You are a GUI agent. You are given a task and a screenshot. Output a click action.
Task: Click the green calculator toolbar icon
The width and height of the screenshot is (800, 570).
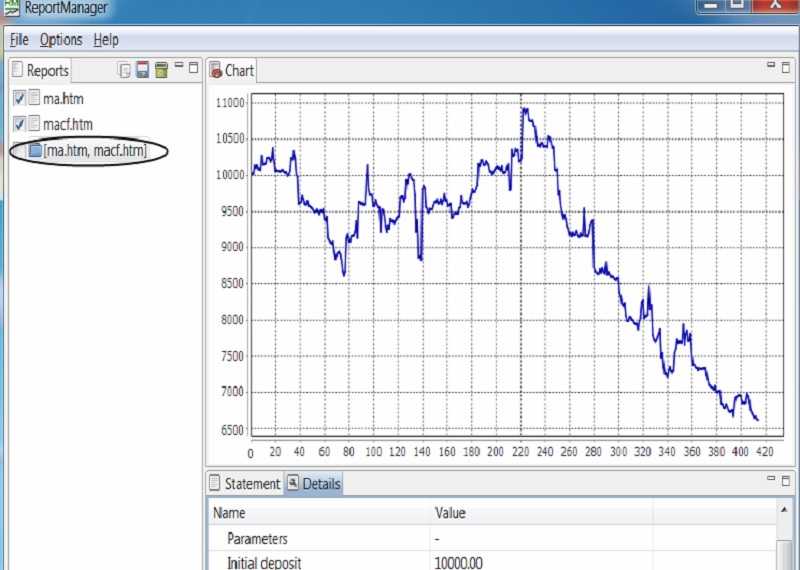click(161, 70)
